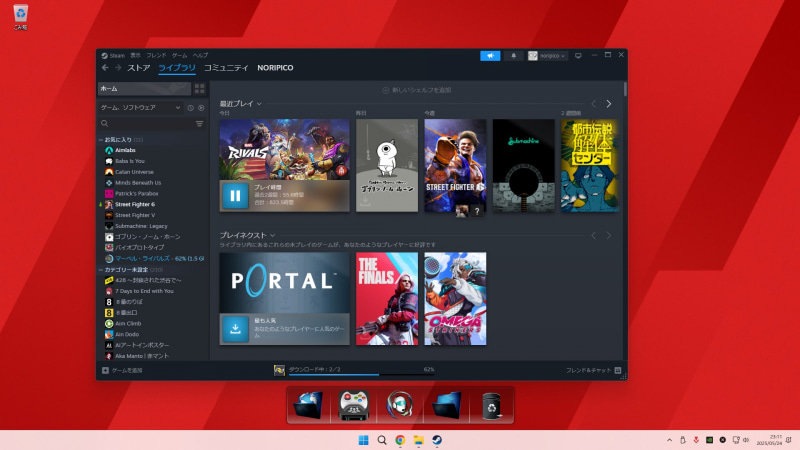
Task: Click the library vertical scrollbar
Action: click(625, 89)
